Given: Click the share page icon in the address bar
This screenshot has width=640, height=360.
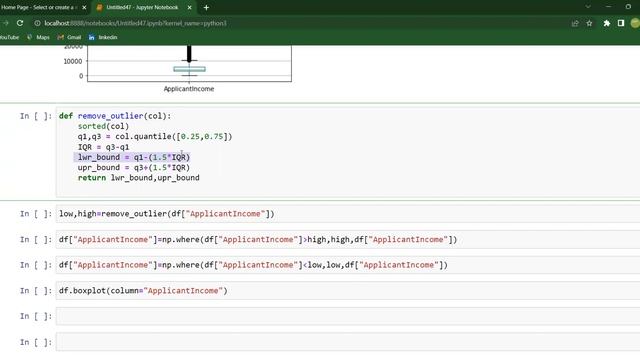Looking at the screenshot, I should tap(575, 23).
